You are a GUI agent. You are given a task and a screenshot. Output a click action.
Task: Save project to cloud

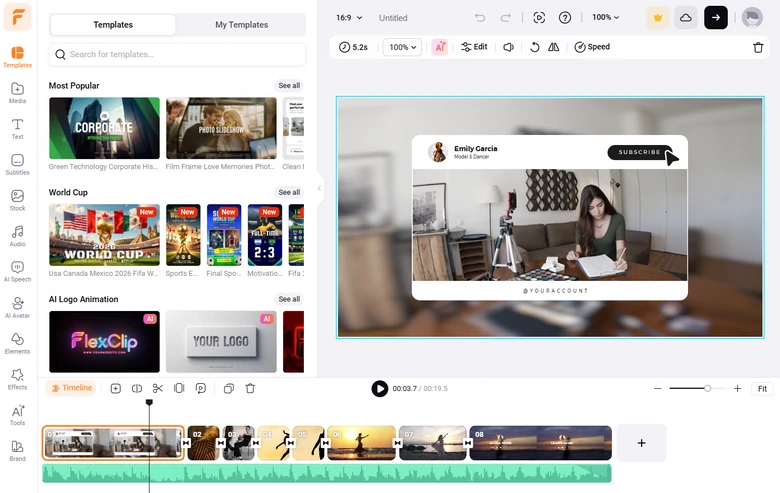(x=685, y=18)
